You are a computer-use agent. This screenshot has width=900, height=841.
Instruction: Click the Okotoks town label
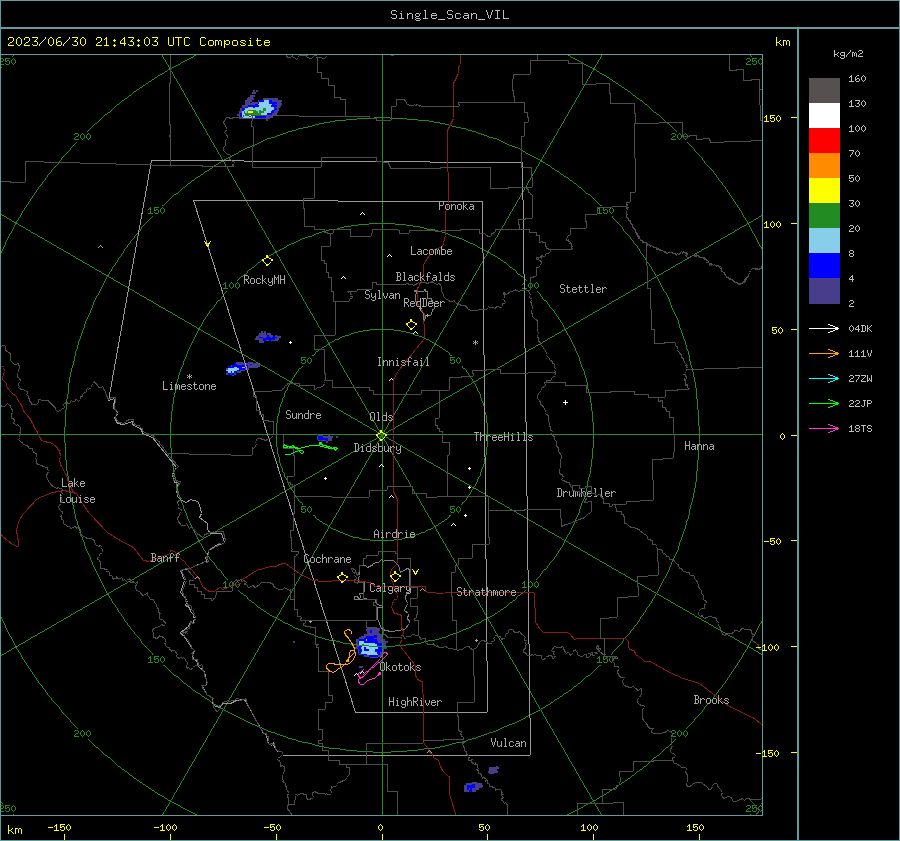400,667
